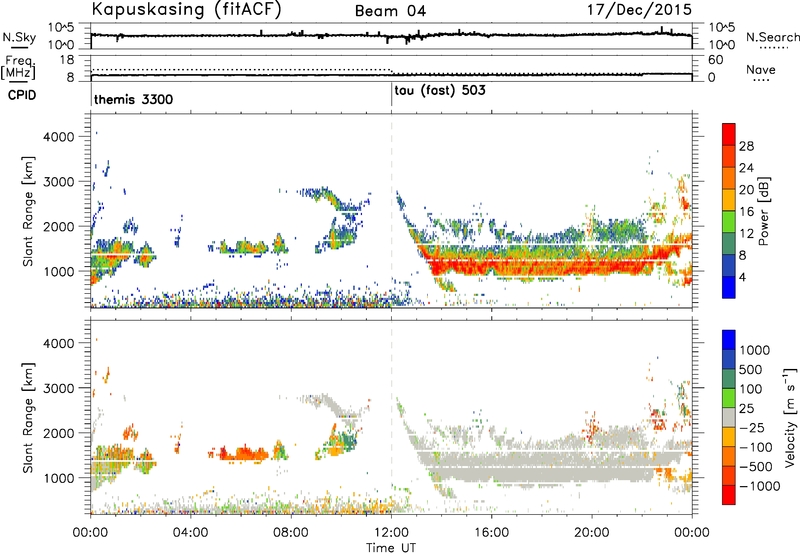The width and height of the screenshot is (800, 554).
Task: Click the 'N.Search' legend label
Action: tap(772, 37)
